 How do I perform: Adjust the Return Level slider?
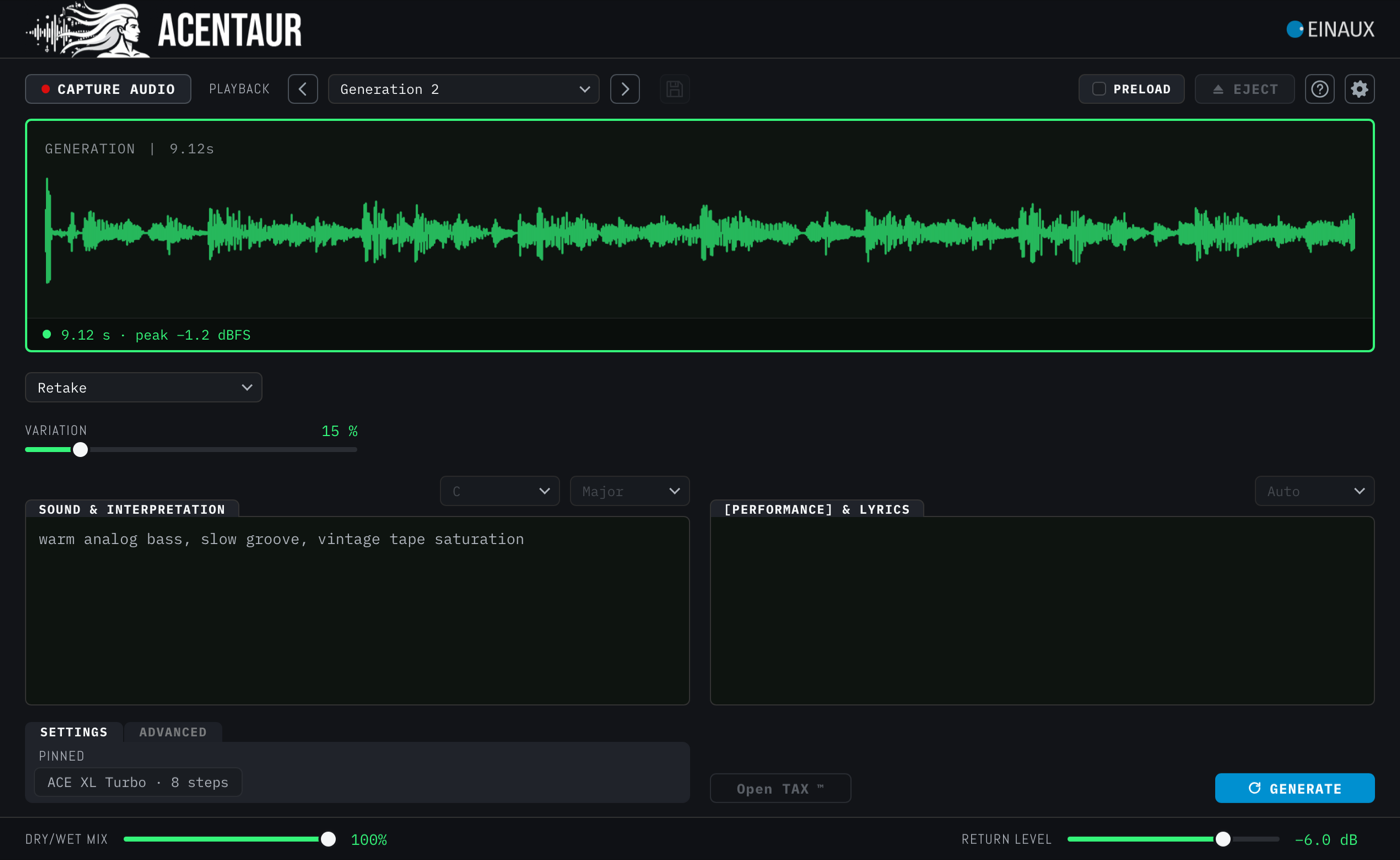click(1173, 839)
